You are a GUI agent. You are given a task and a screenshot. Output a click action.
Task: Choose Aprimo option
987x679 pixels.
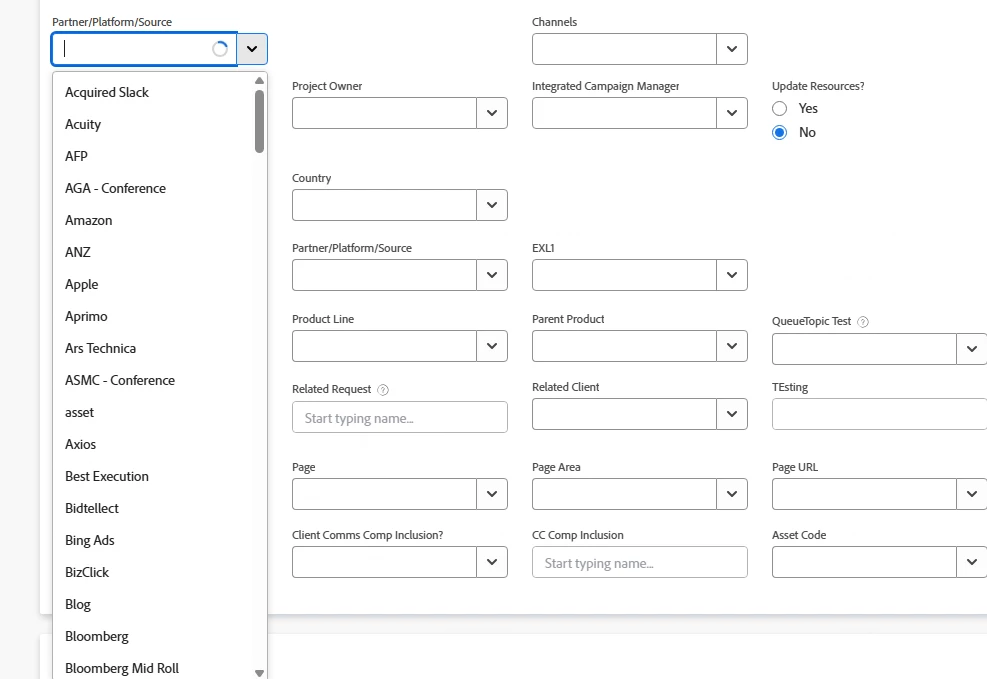click(154, 317)
